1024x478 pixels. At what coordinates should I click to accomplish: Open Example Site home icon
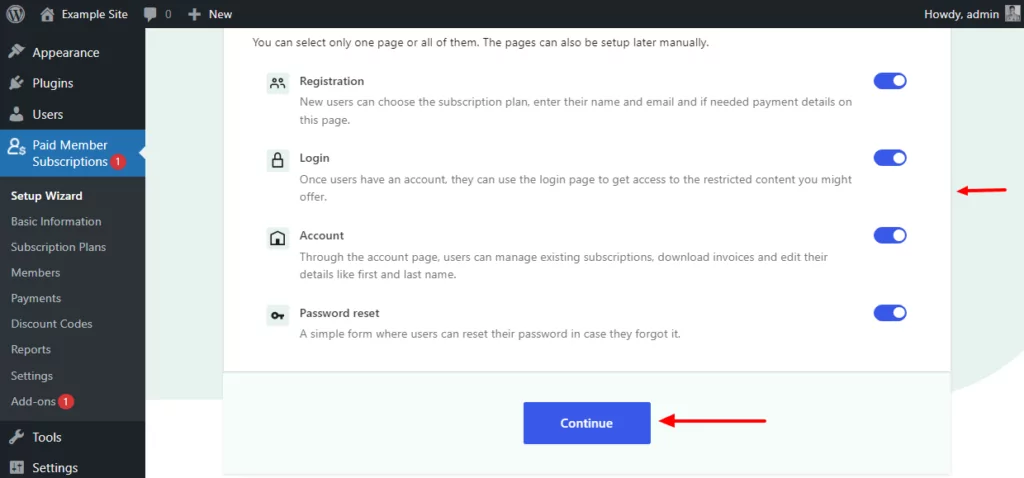click(48, 14)
